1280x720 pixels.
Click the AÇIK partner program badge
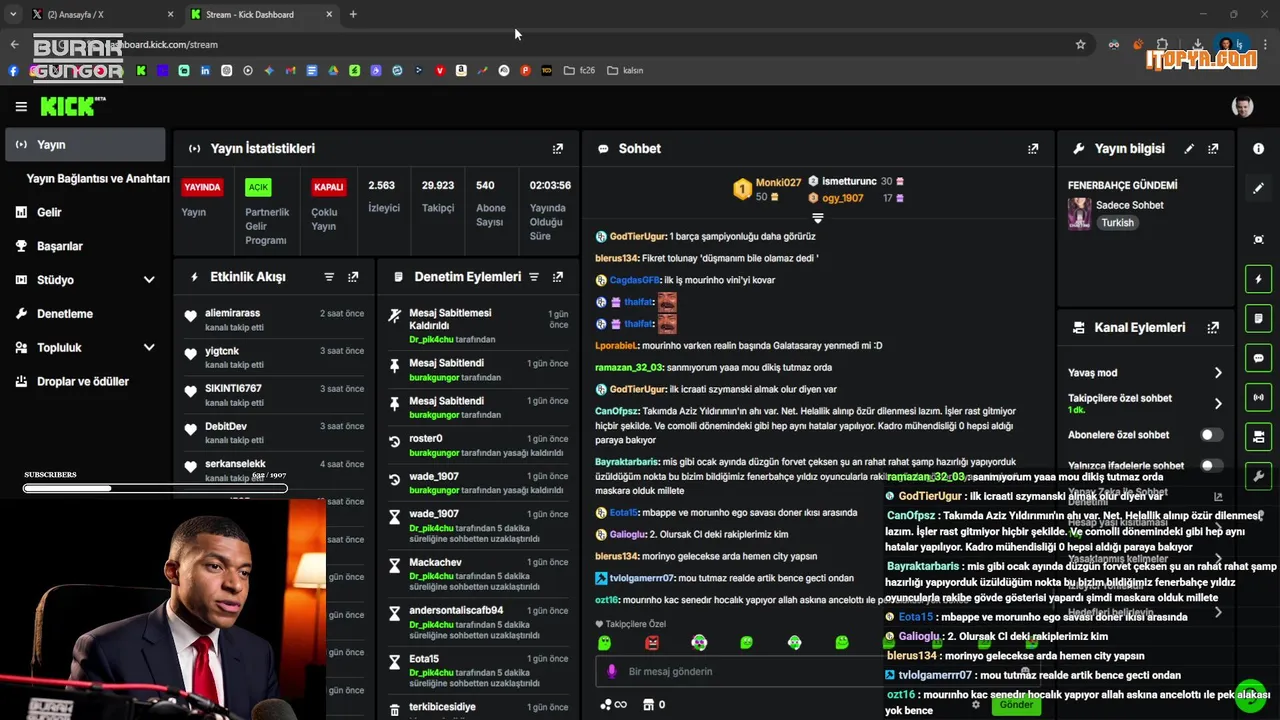click(x=258, y=187)
